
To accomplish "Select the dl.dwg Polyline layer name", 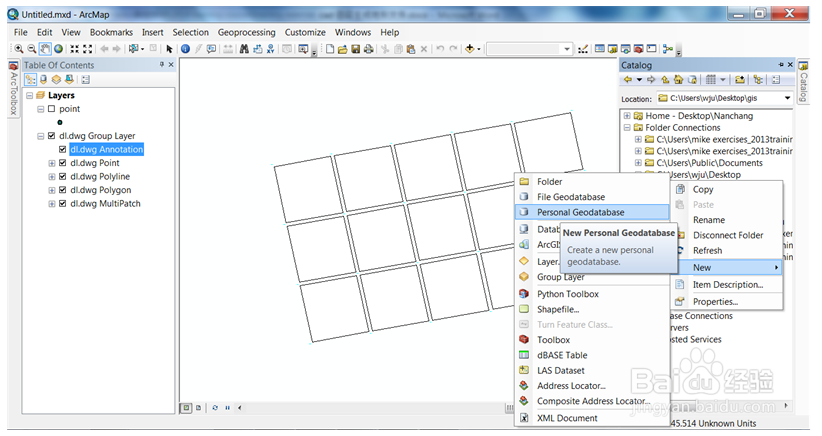I will [x=100, y=177].
